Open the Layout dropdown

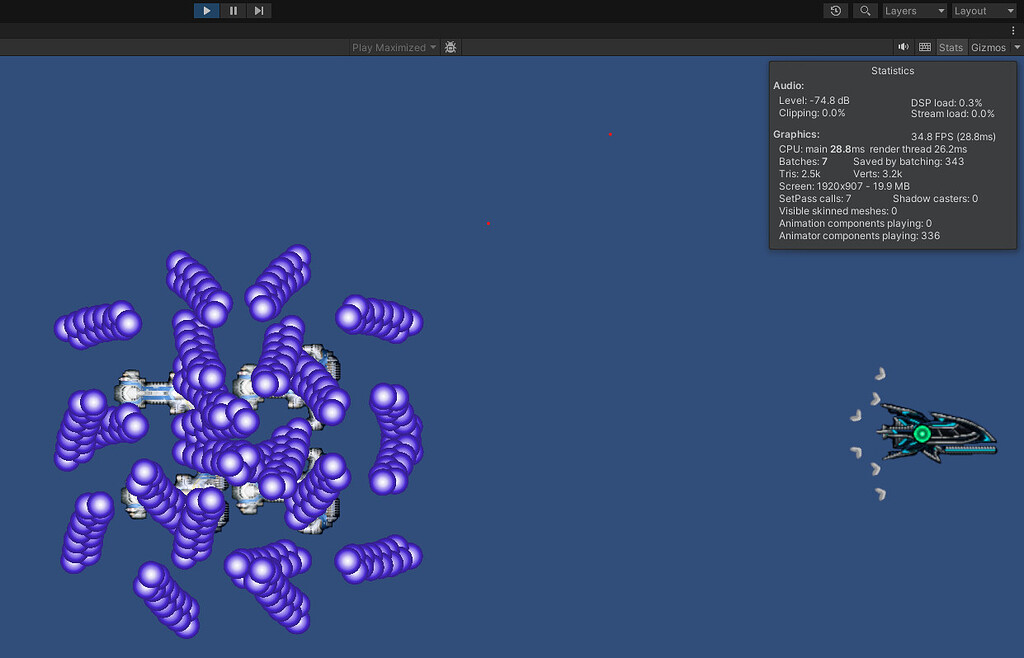coord(983,10)
